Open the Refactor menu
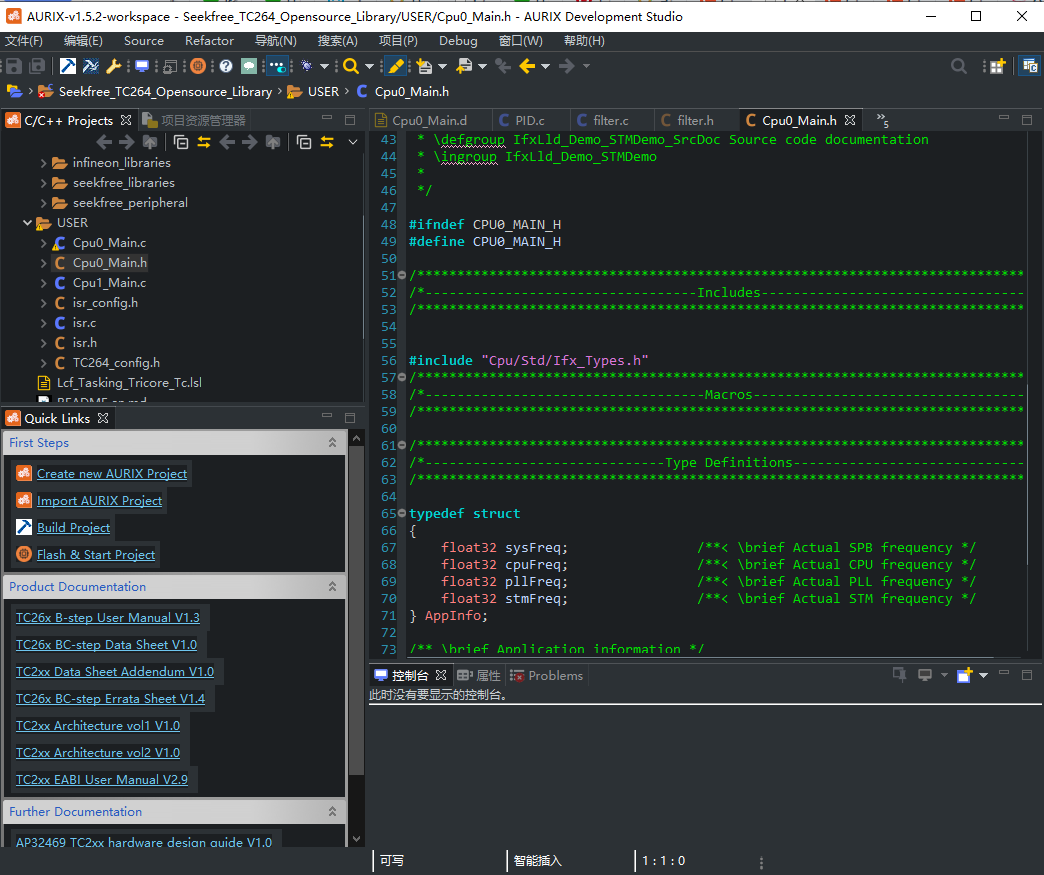Viewport: 1044px width, 875px height. tap(209, 41)
